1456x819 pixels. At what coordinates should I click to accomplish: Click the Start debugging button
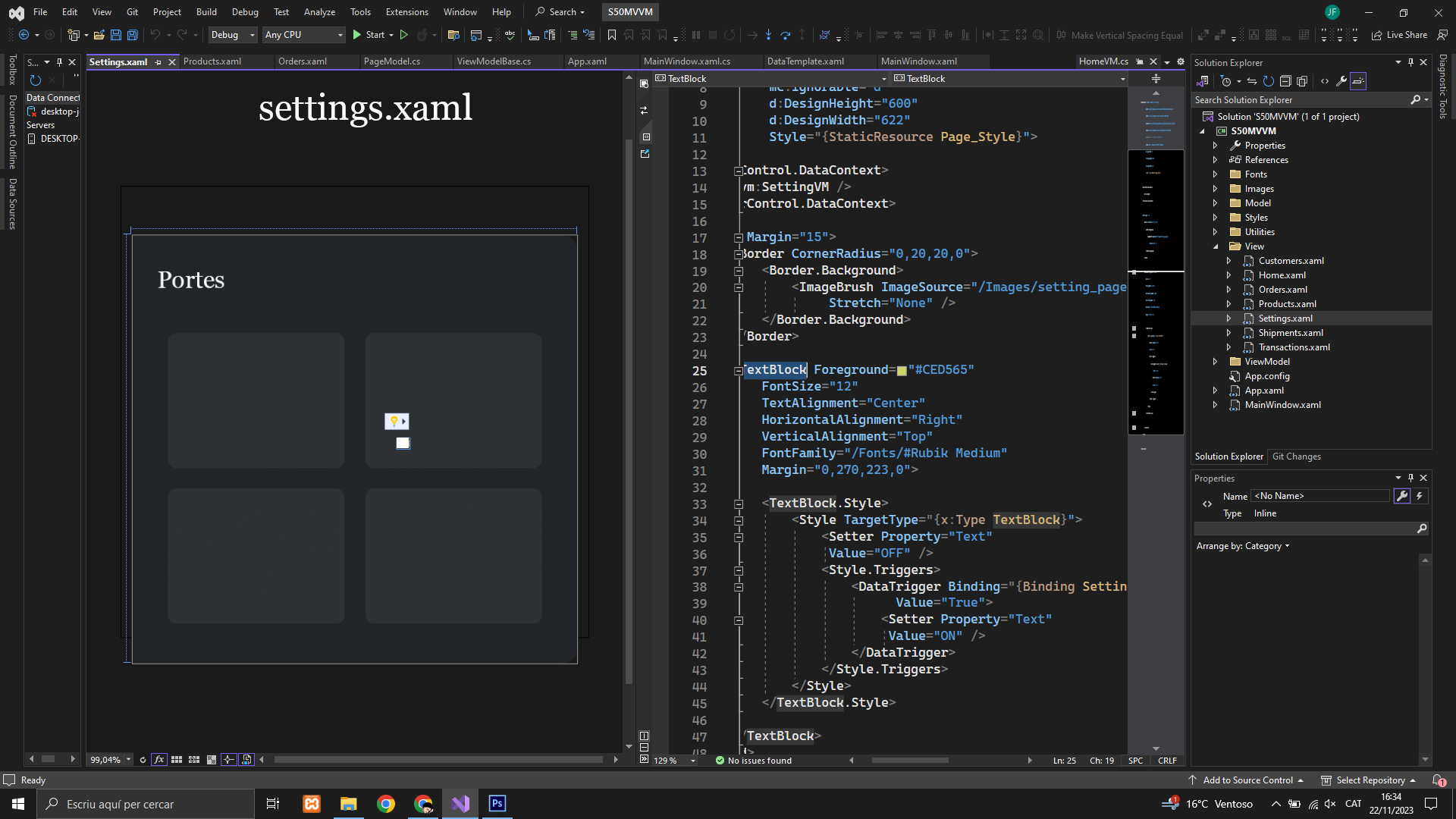coord(369,35)
